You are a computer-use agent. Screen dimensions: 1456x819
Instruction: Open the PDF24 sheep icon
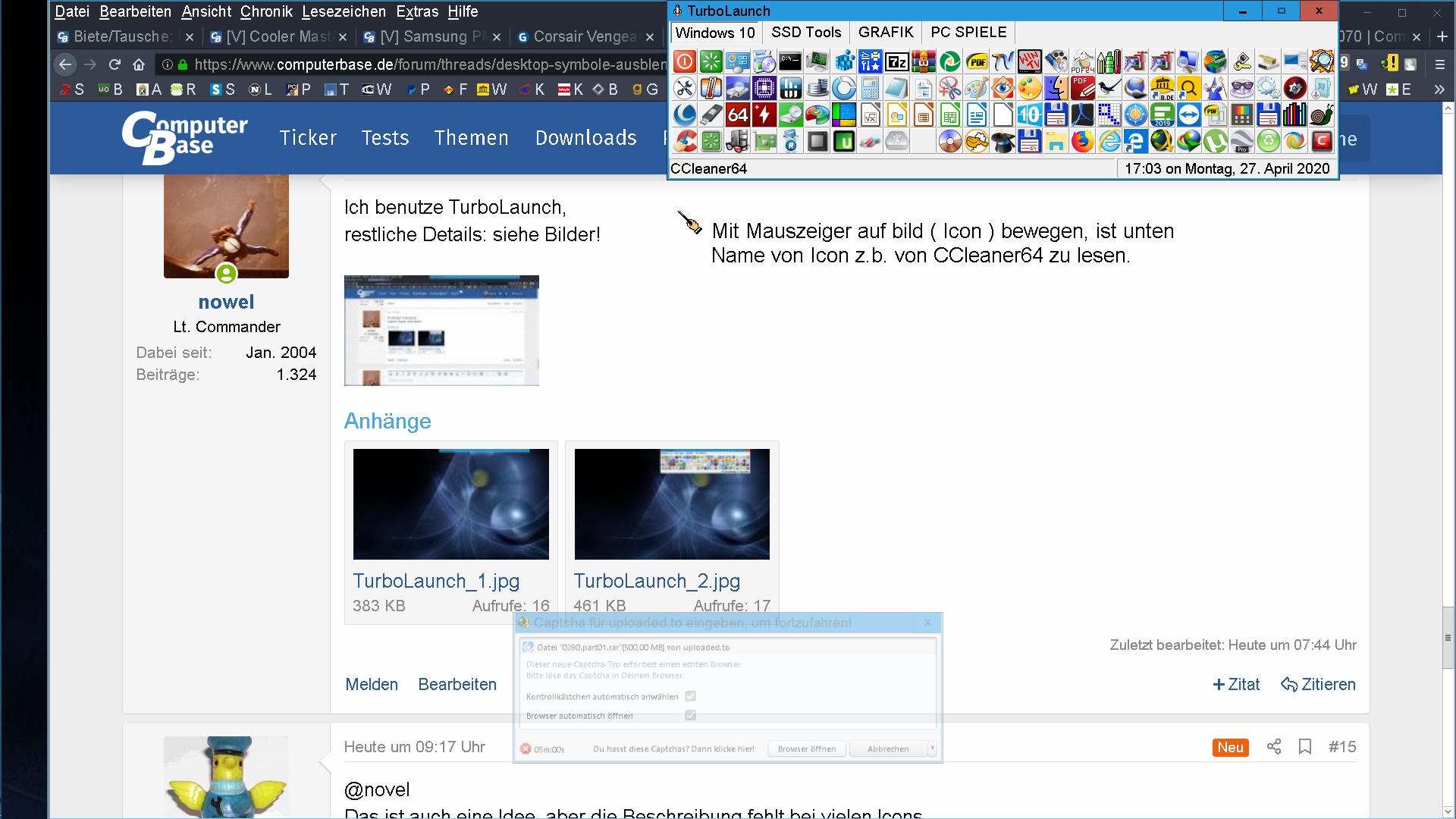pos(1083,61)
